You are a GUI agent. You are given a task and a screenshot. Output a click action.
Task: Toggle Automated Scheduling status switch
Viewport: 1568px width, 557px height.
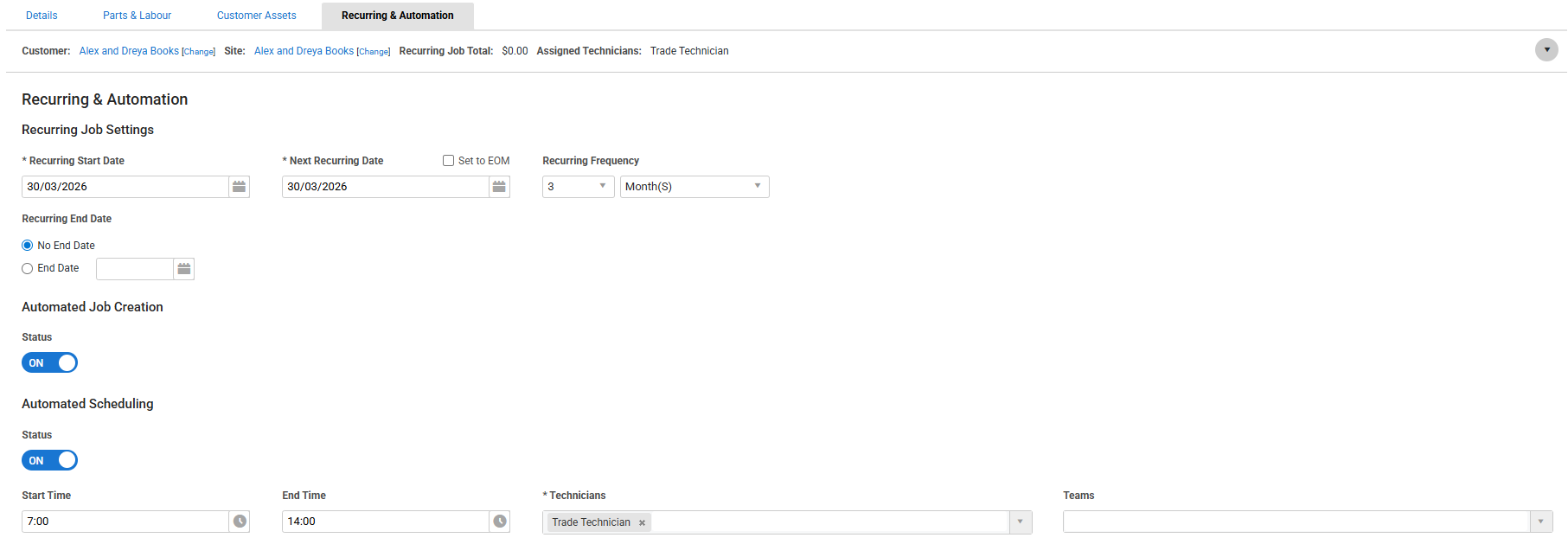click(49, 460)
